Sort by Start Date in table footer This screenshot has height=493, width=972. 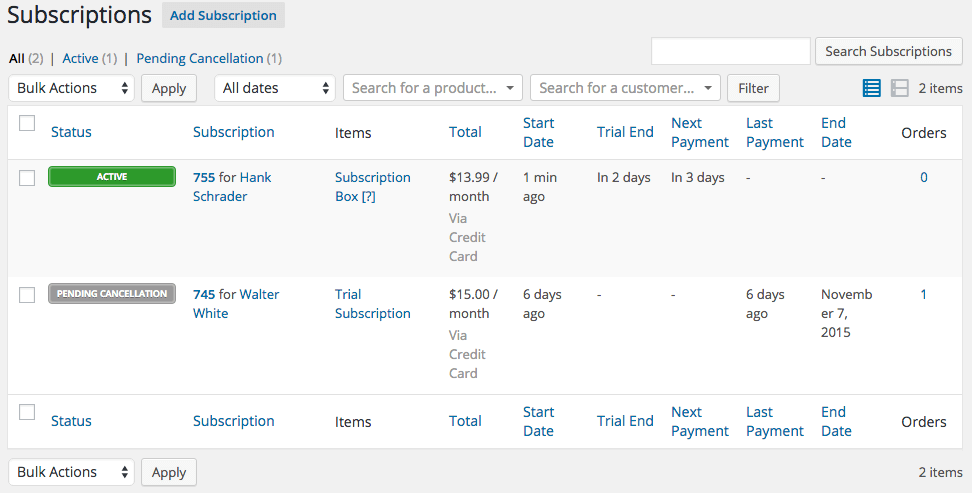coord(539,421)
